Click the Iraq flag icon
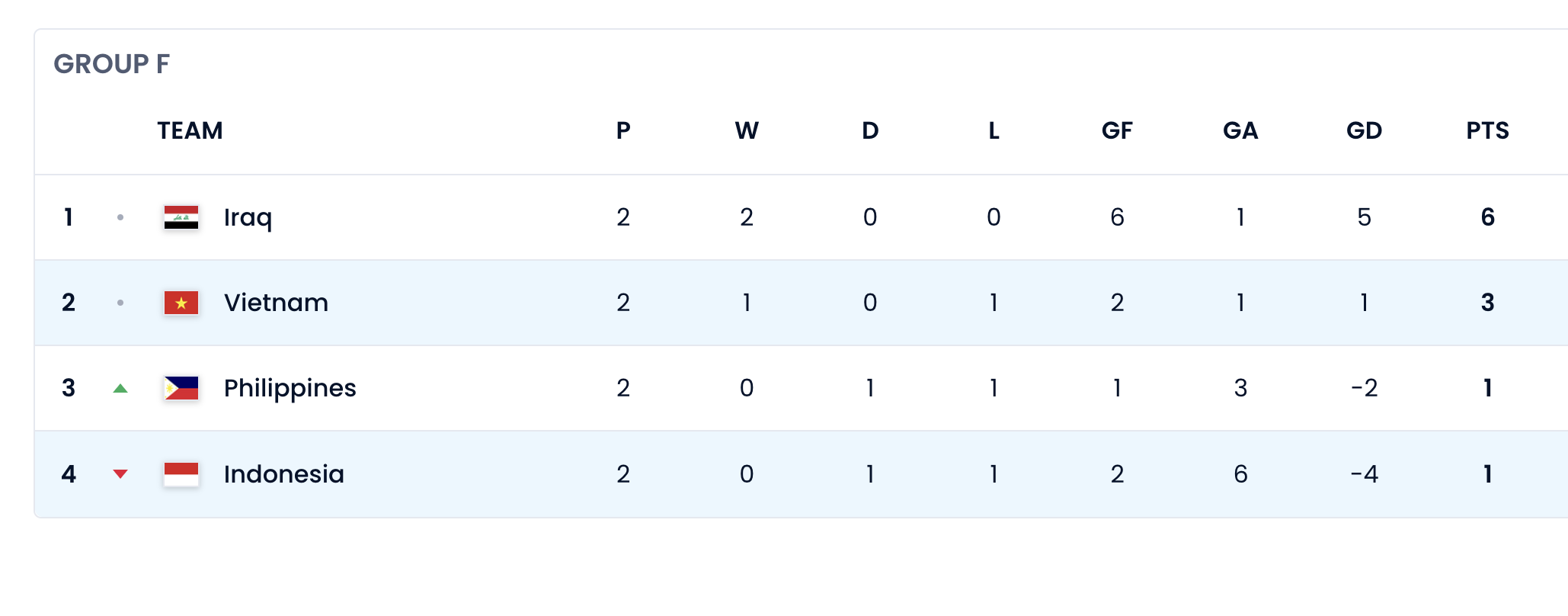The image size is (1568, 616). pyautogui.click(x=181, y=217)
